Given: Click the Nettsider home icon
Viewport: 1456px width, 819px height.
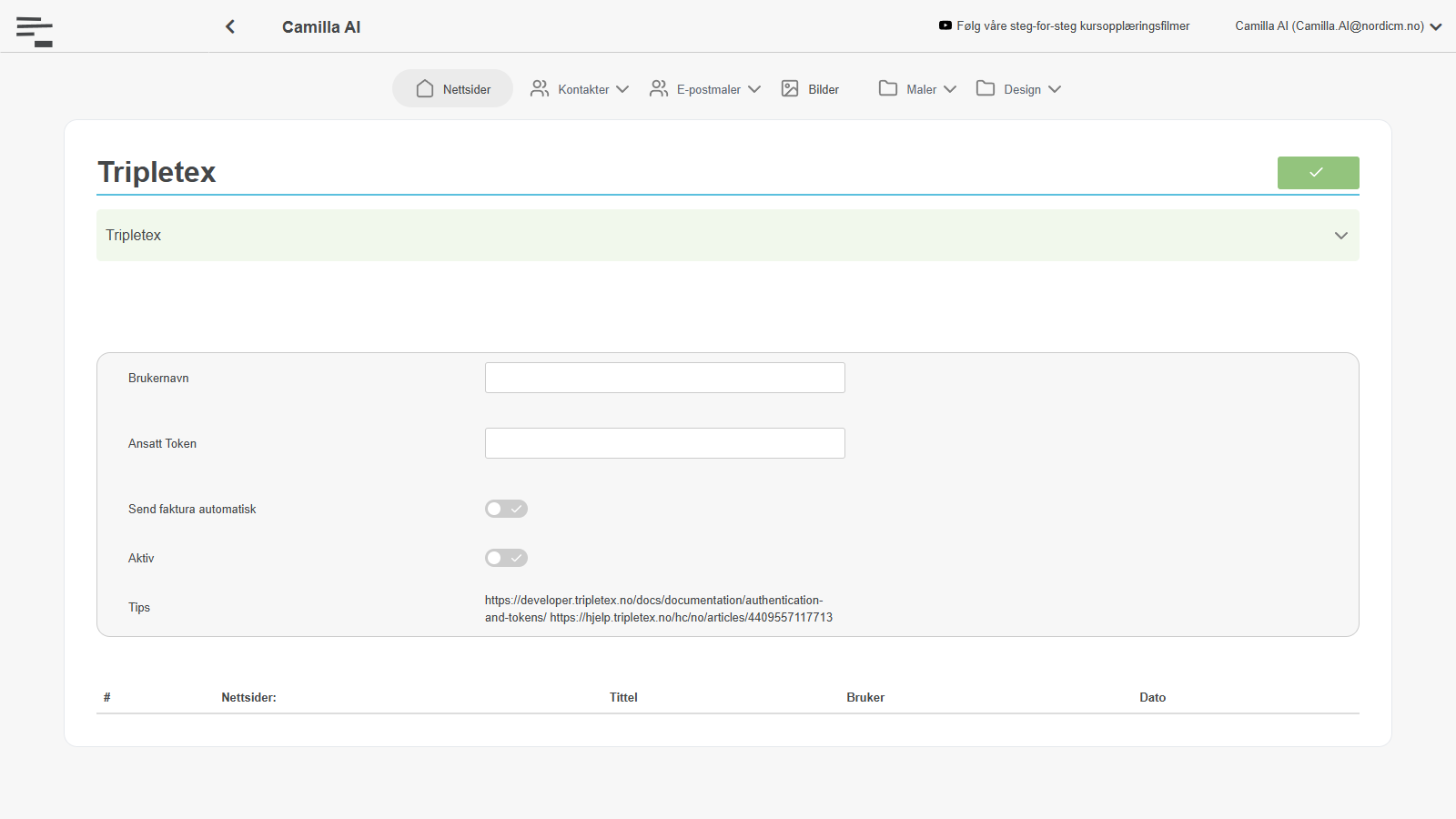Looking at the screenshot, I should pyautogui.click(x=425, y=88).
